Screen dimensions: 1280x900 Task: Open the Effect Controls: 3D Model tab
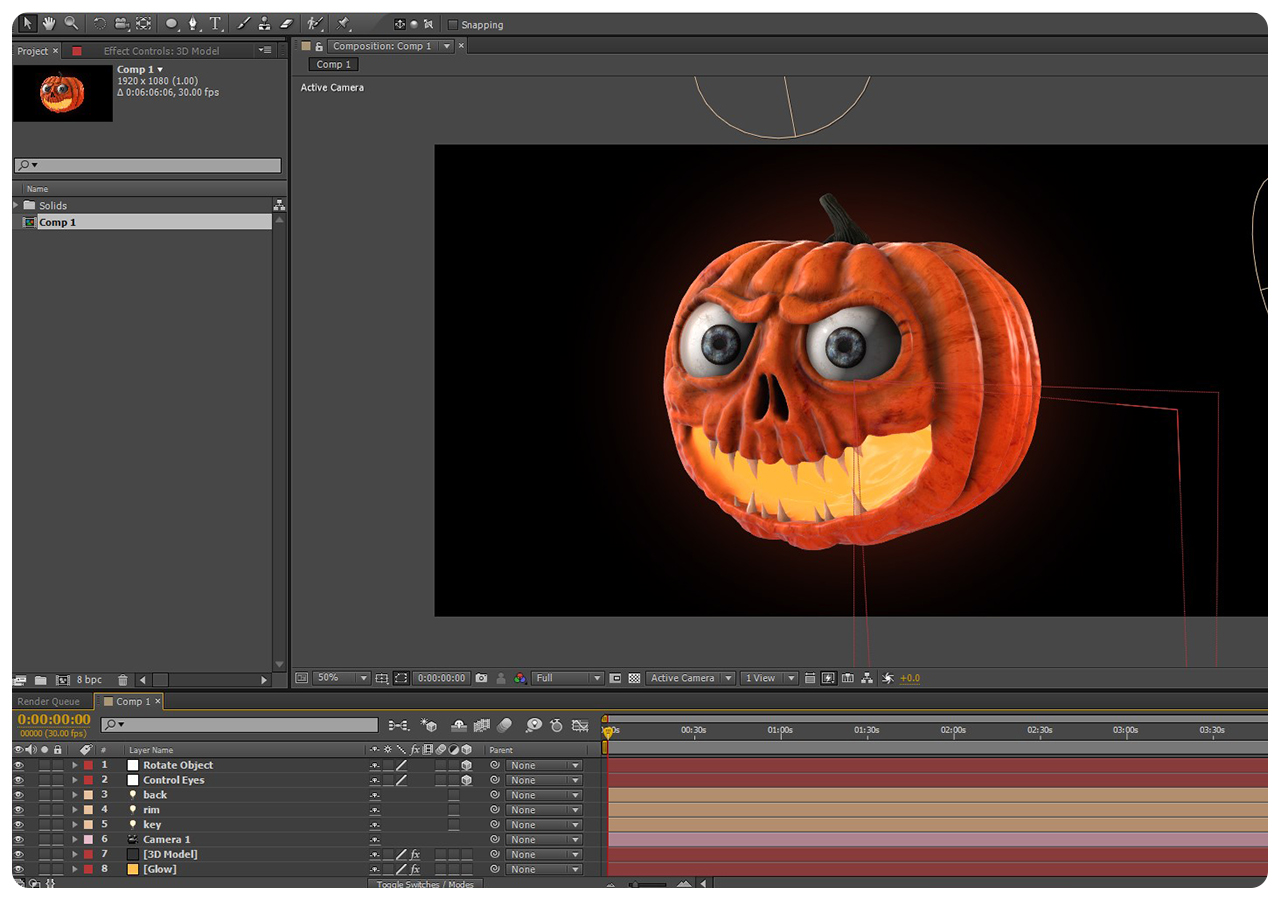(x=161, y=51)
